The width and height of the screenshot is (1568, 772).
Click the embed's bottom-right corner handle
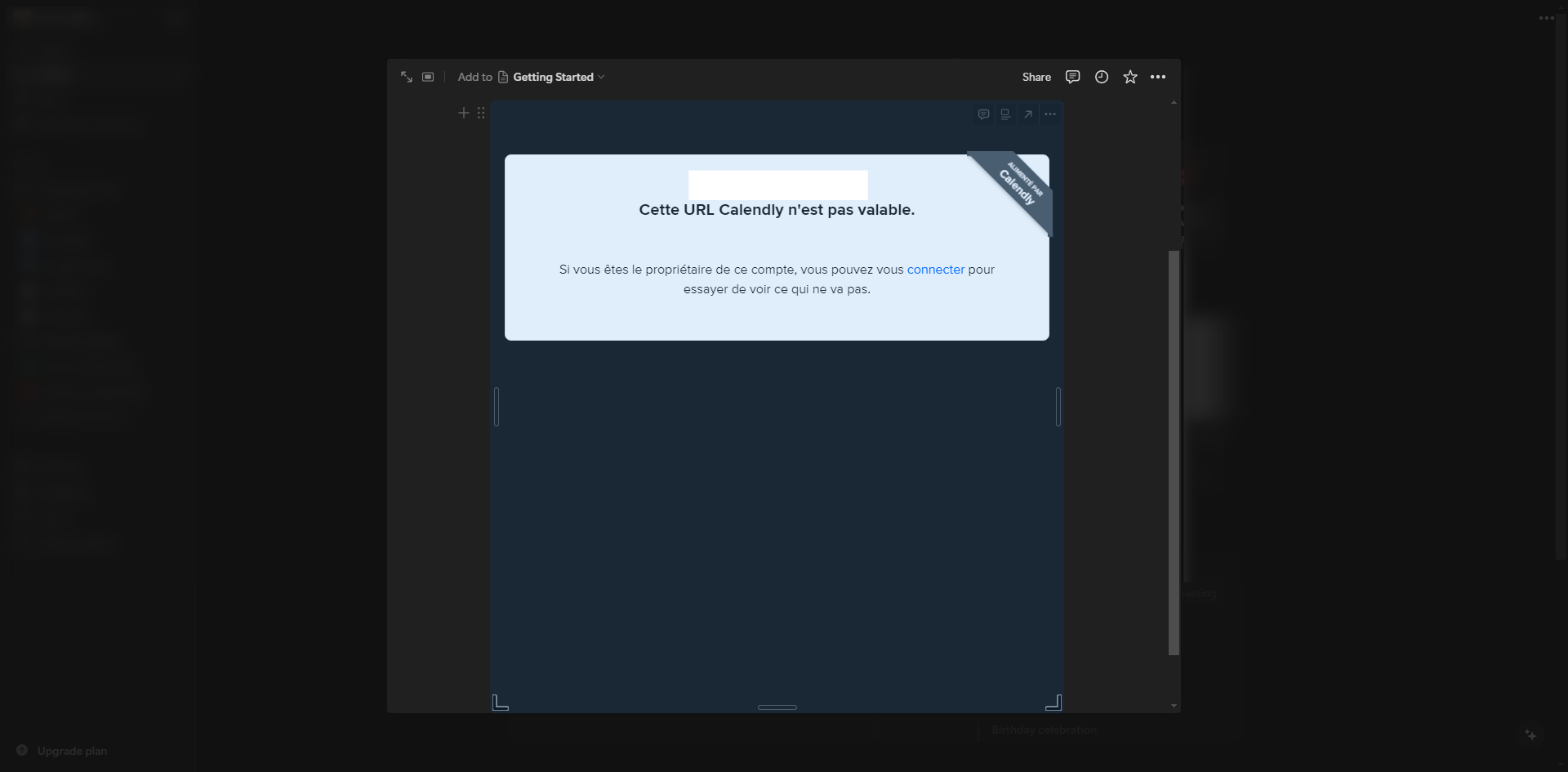click(1053, 703)
